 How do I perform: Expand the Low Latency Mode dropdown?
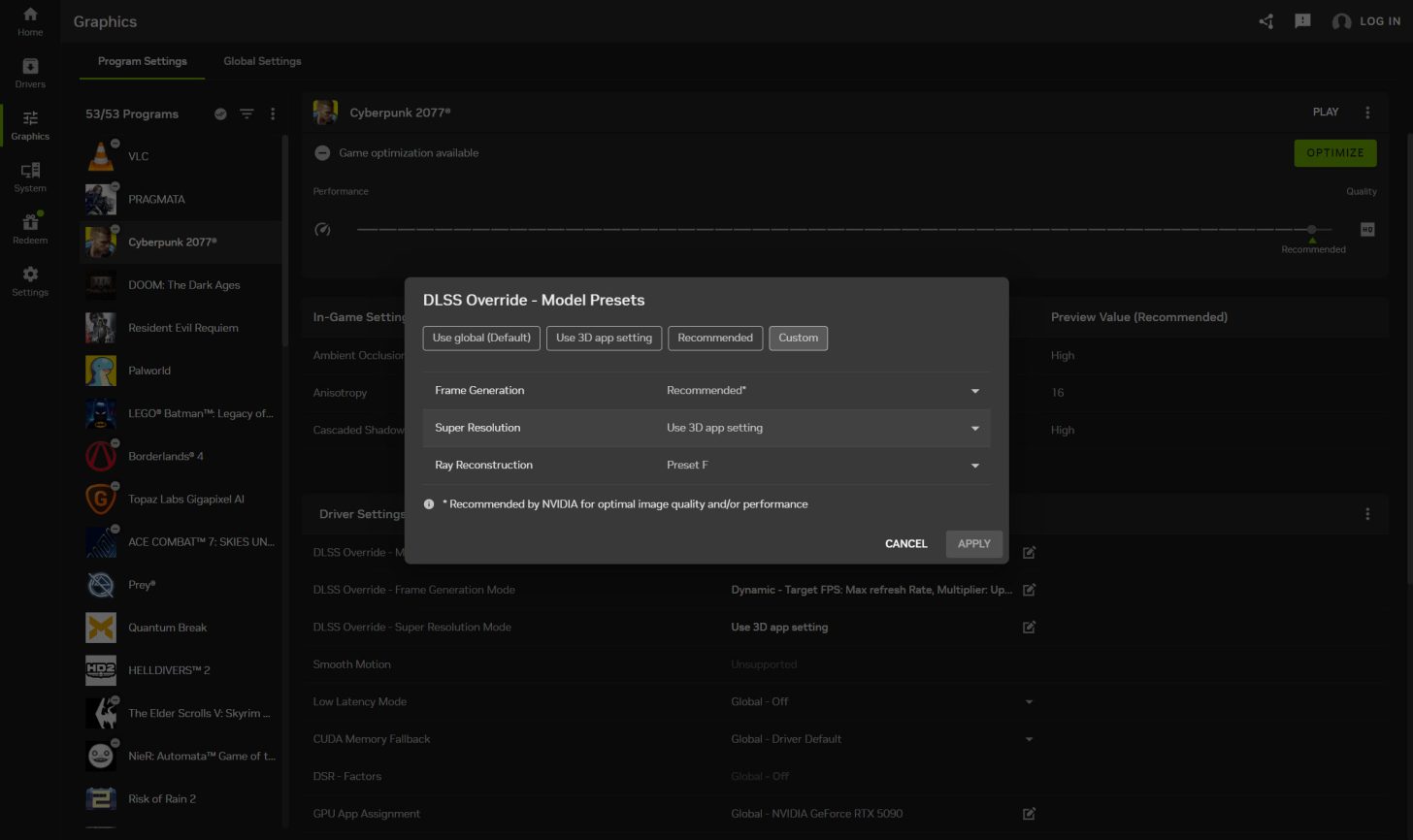click(1029, 701)
